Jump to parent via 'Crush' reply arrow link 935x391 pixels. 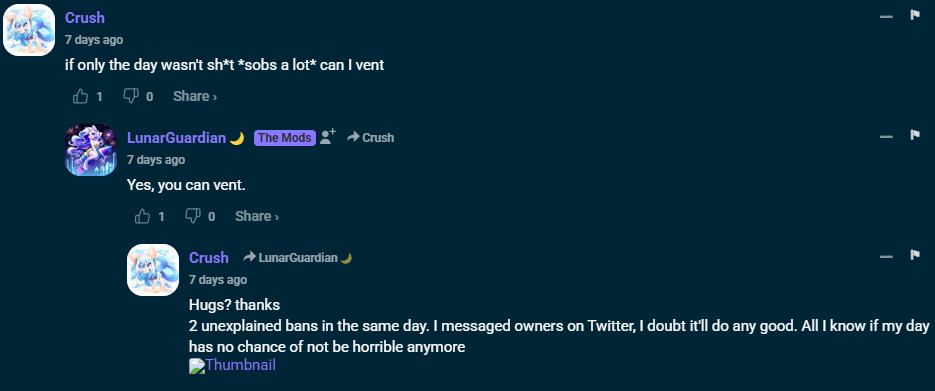coord(370,138)
